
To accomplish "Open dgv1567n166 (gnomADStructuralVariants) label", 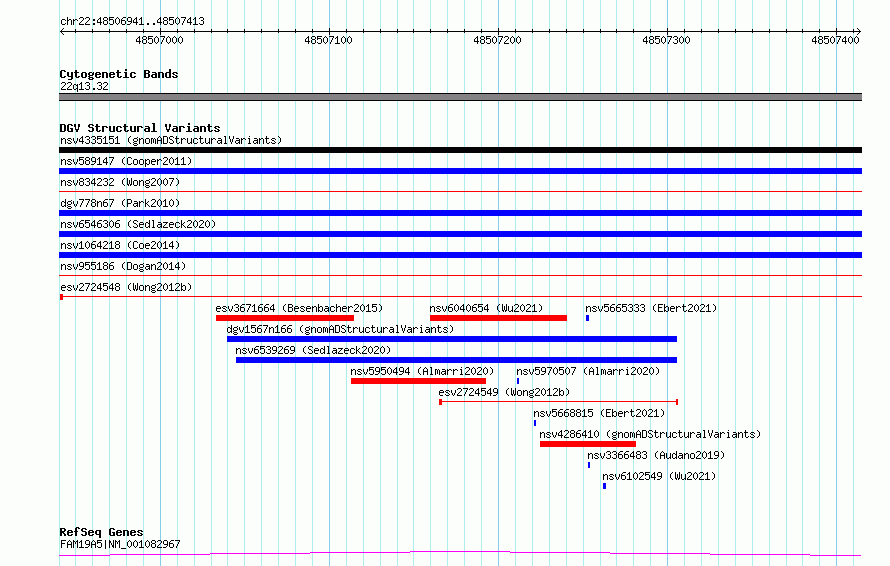I will pos(340,329).
